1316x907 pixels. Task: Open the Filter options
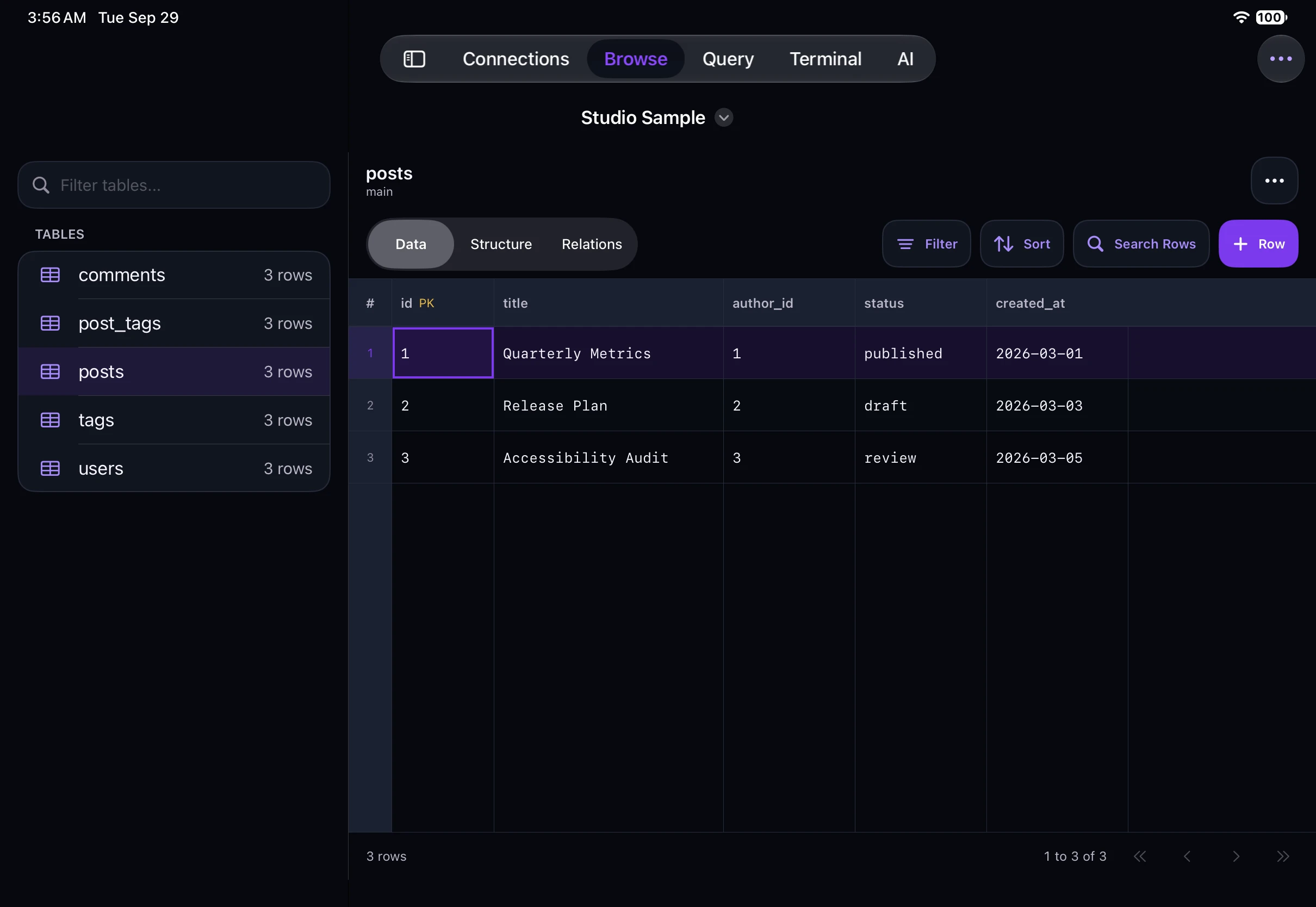coord(926,244)
